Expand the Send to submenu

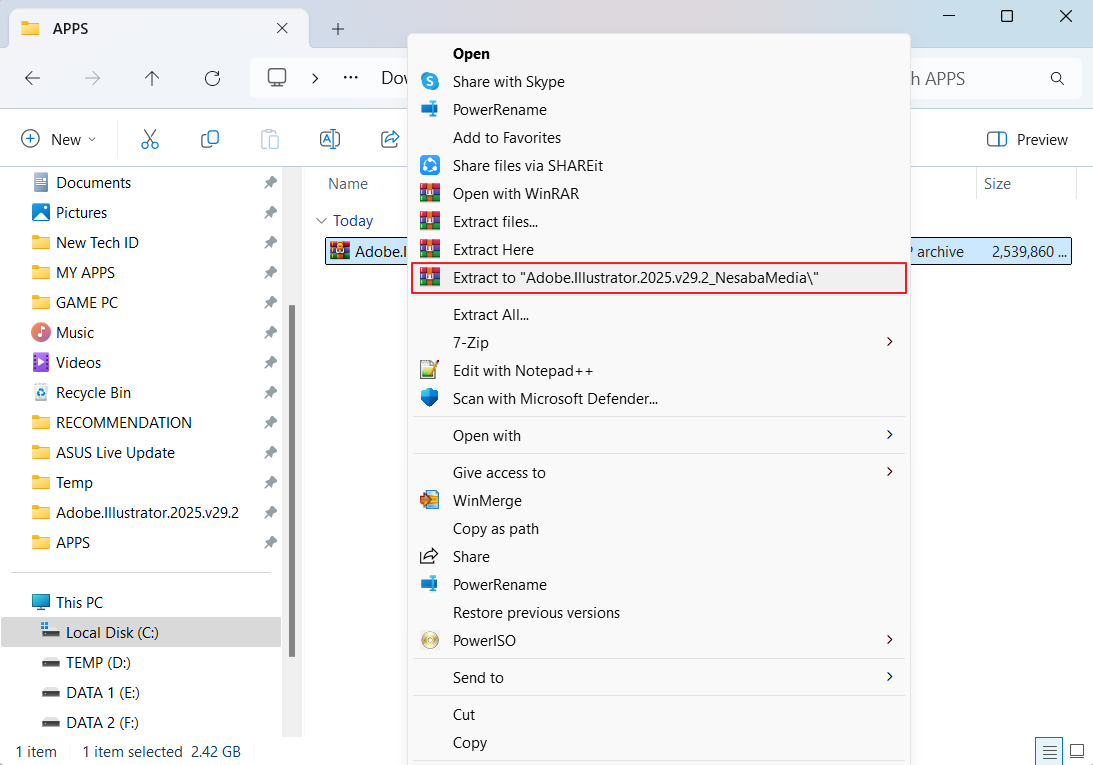click(889, 677)
